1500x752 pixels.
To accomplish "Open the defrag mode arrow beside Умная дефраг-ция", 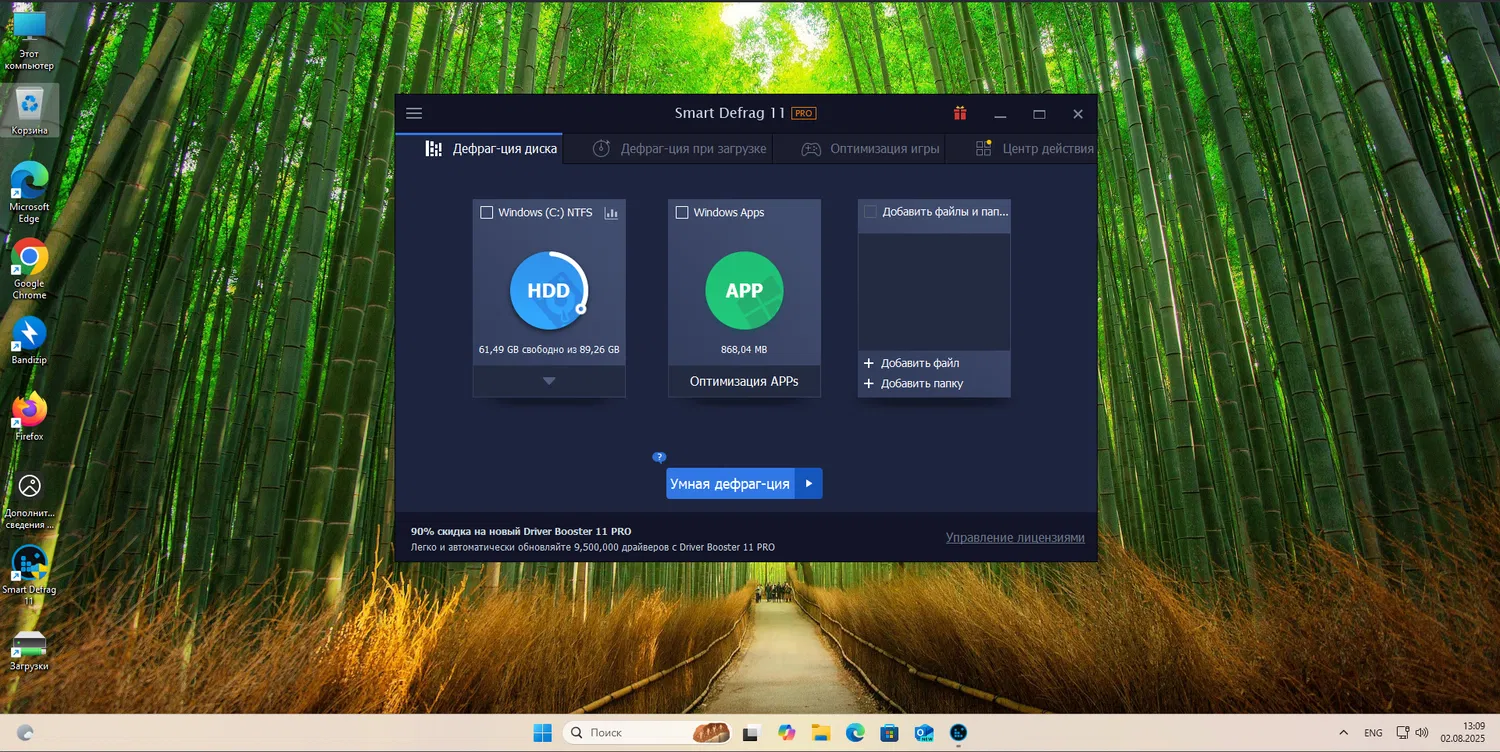I will (x=809, y=483).
